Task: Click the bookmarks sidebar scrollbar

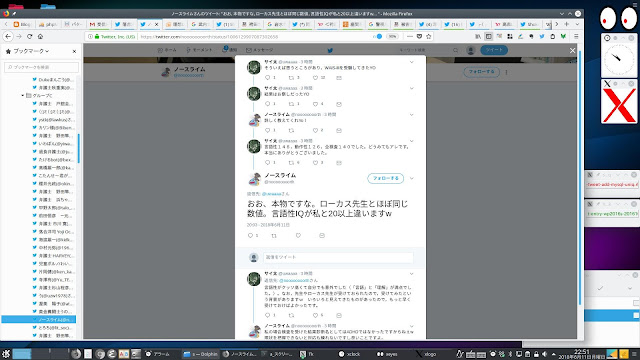Action: [78, 148]
